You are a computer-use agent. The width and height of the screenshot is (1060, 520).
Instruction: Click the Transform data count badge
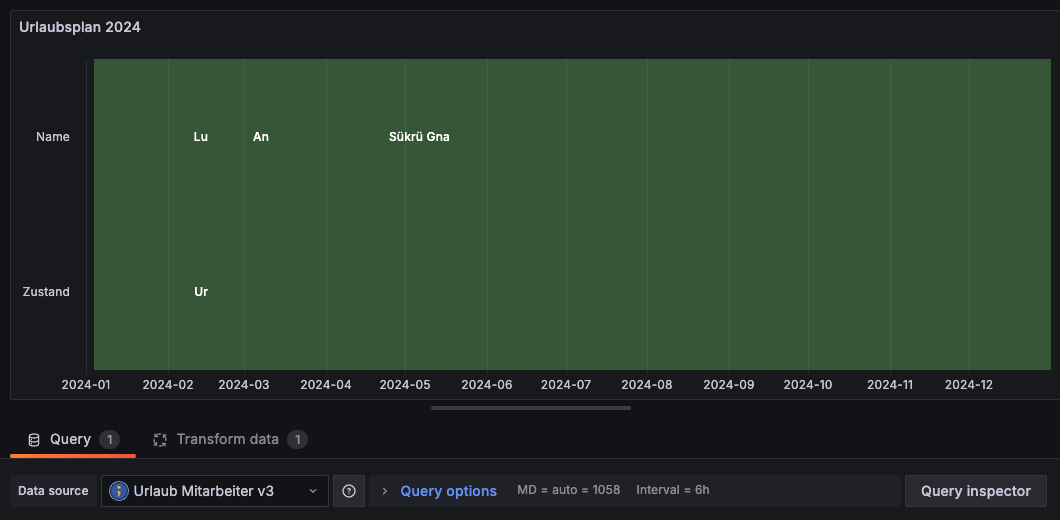coord(297,440)
